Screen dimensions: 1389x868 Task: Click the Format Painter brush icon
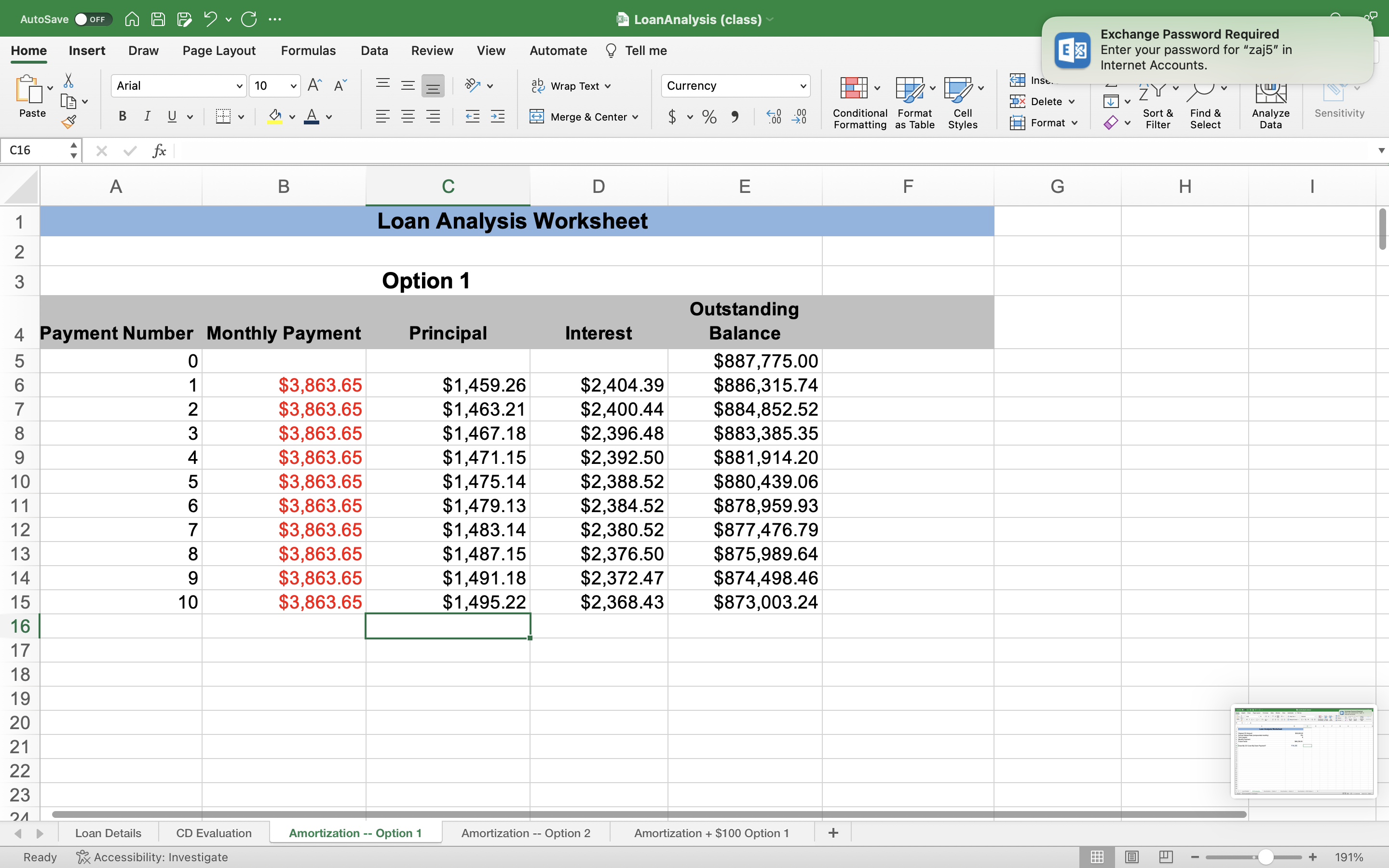point(68,122)
